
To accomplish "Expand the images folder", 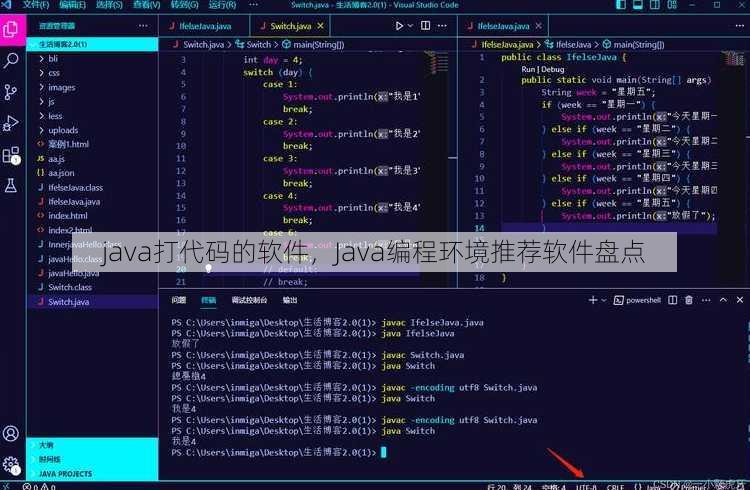I will 92,88.
